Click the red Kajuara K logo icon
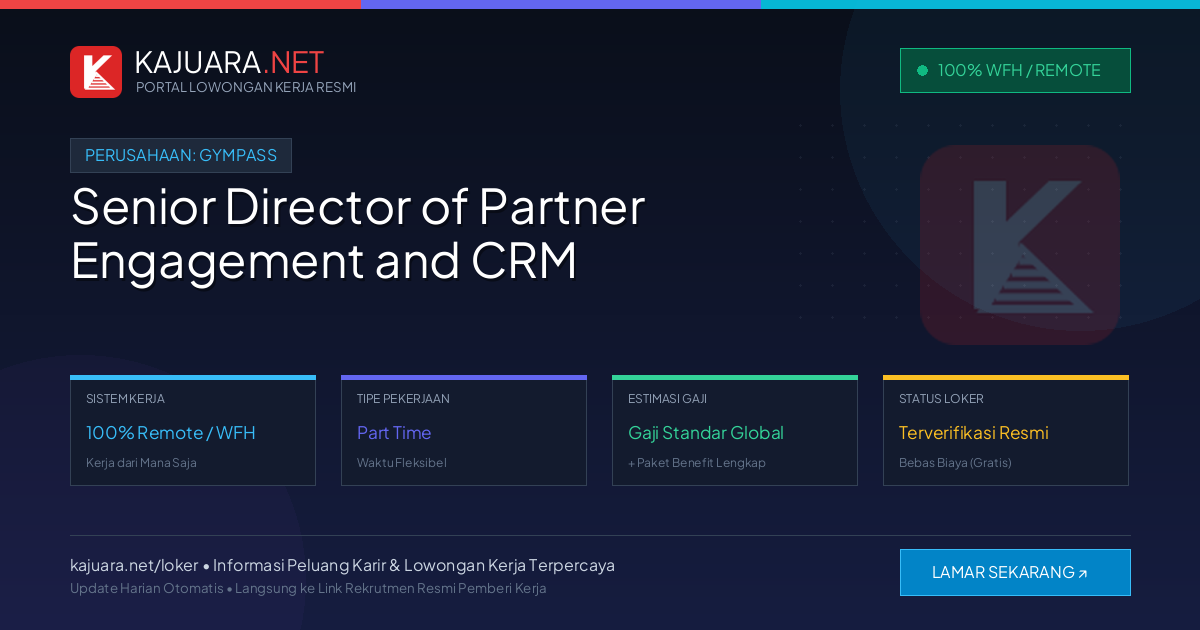Image resolution: width=1200 pixels, height=630 pixels. (x=96, y=72)
